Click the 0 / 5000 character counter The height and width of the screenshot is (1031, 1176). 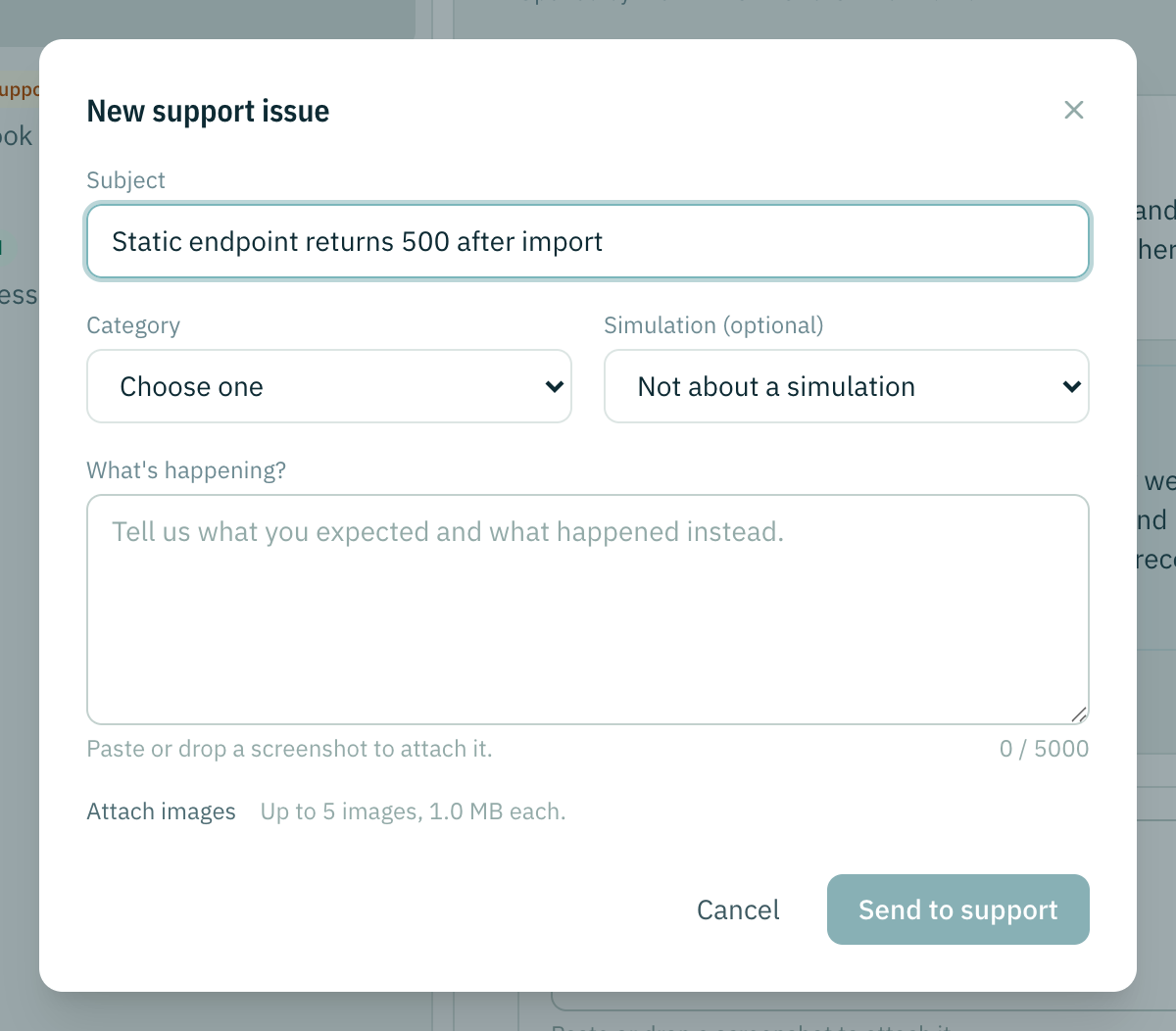coord(1044,749)
